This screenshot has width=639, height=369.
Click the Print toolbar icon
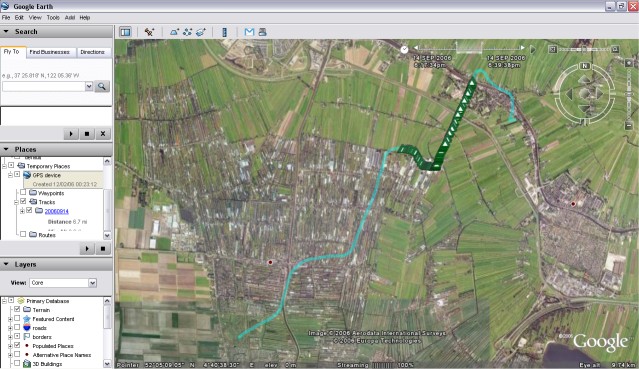click(262, 32)
